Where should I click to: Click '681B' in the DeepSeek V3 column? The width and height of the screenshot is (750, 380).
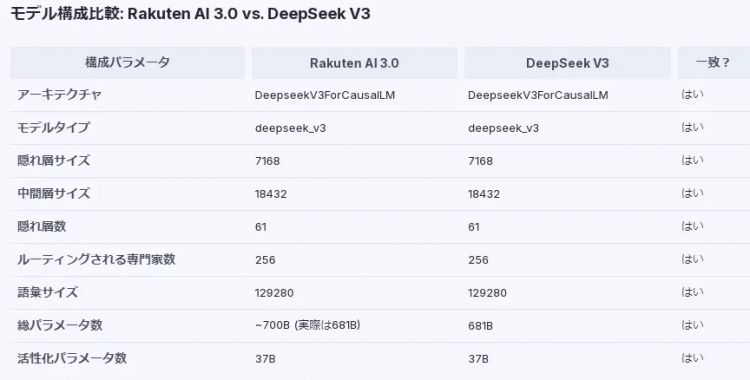[x=481, y=326]
